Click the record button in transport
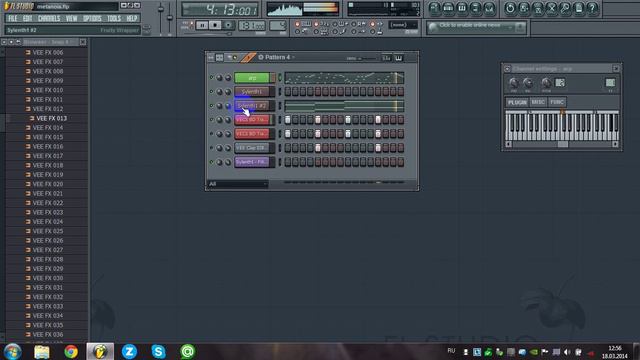This screenshot has width=640, height=360. click(x=228, y=25)
